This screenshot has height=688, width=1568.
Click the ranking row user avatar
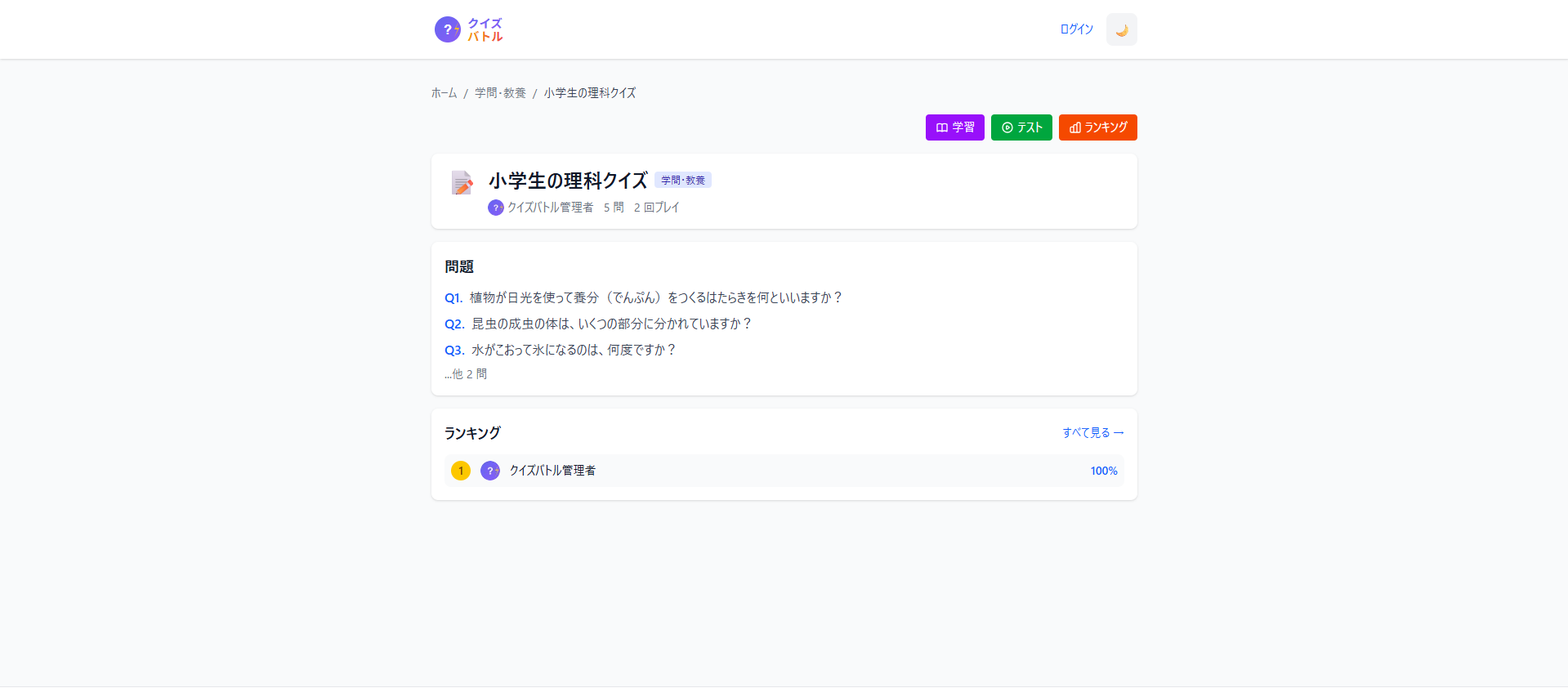(x=490, y=471)
